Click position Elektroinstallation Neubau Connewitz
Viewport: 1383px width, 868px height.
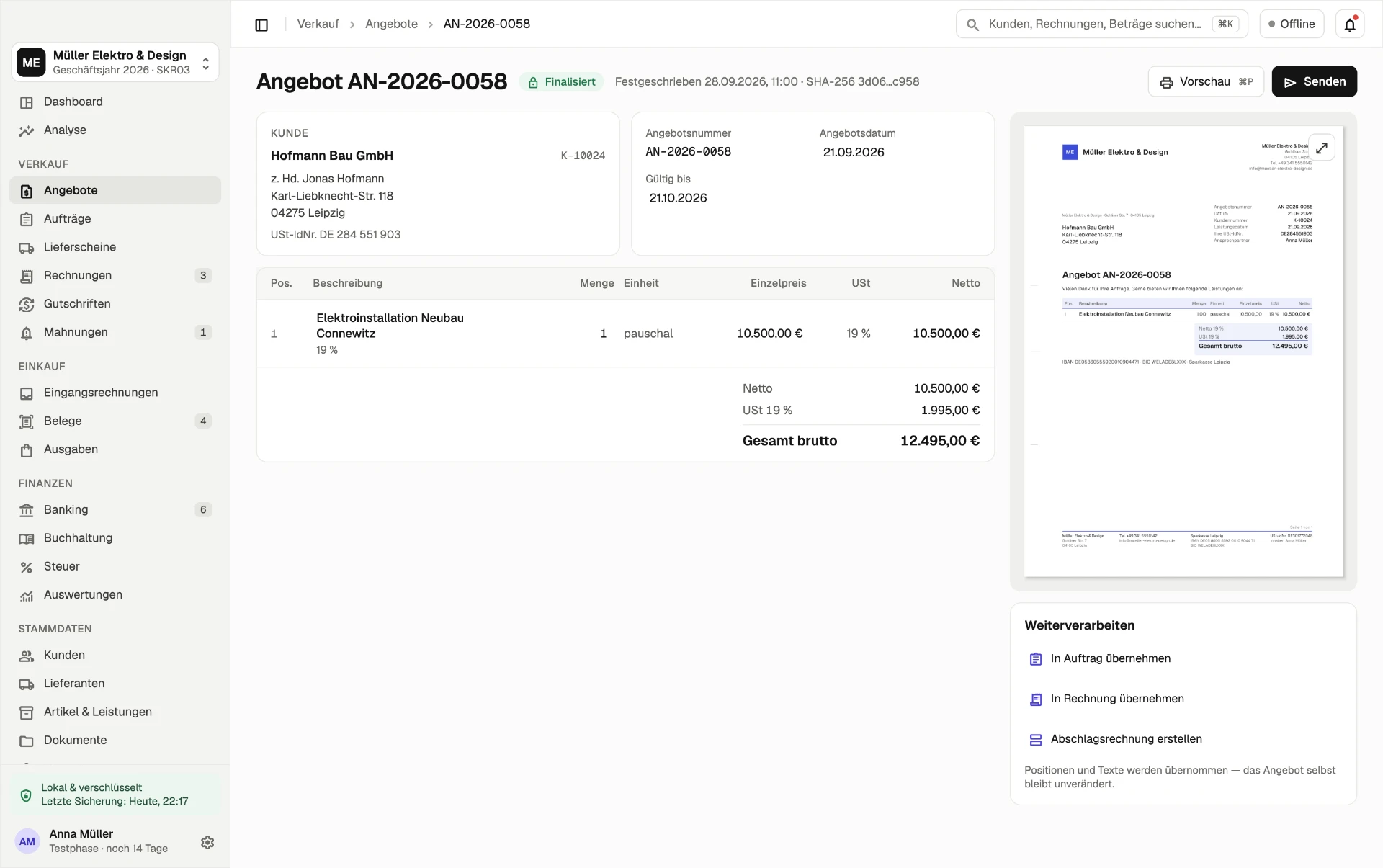(x=390, y=326)
